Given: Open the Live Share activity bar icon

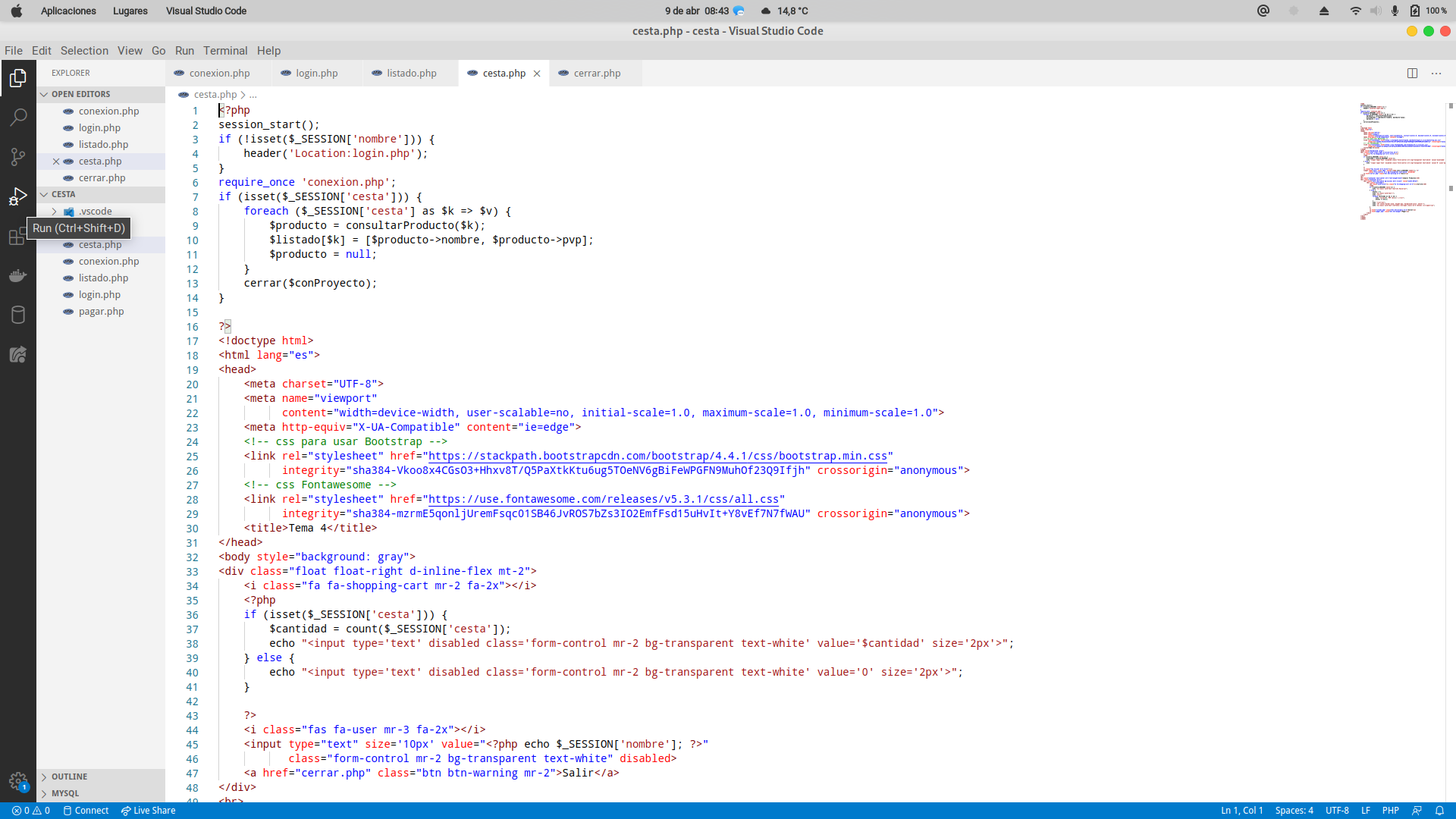Looking at the screenshot, I should tap(18, 354).
